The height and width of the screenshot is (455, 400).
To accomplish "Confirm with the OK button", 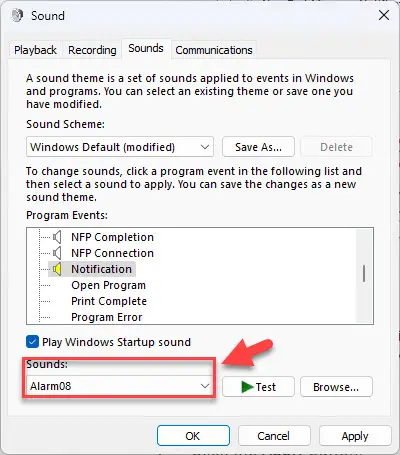I will click(193, 436).
